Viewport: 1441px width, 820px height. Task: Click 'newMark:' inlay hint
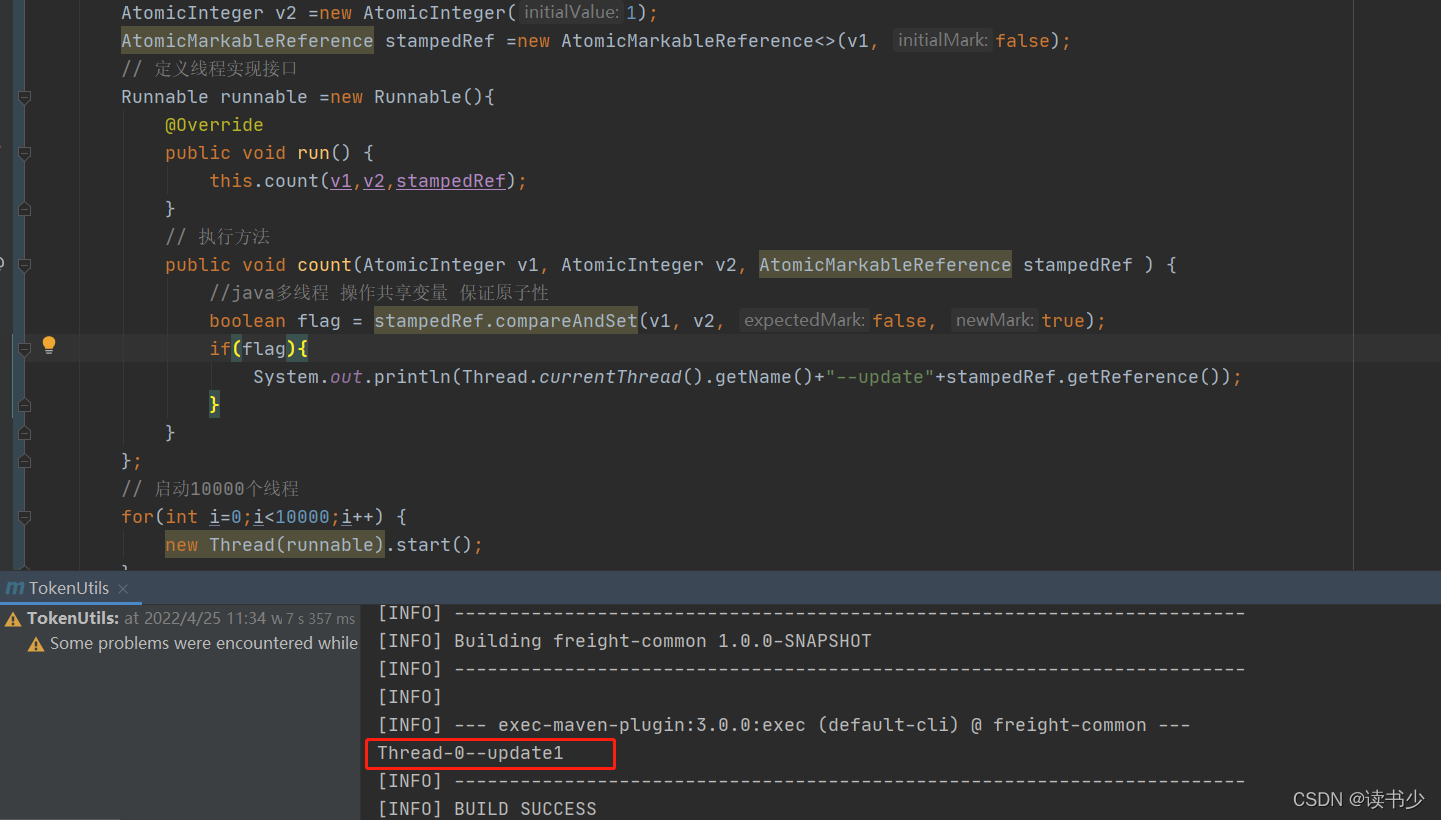[995, 321]
